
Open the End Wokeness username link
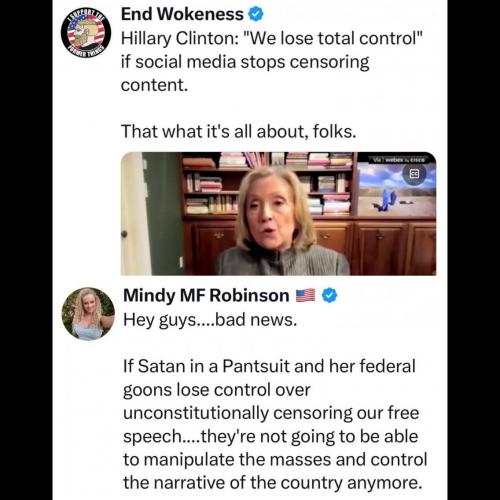(x=182, y=14)
